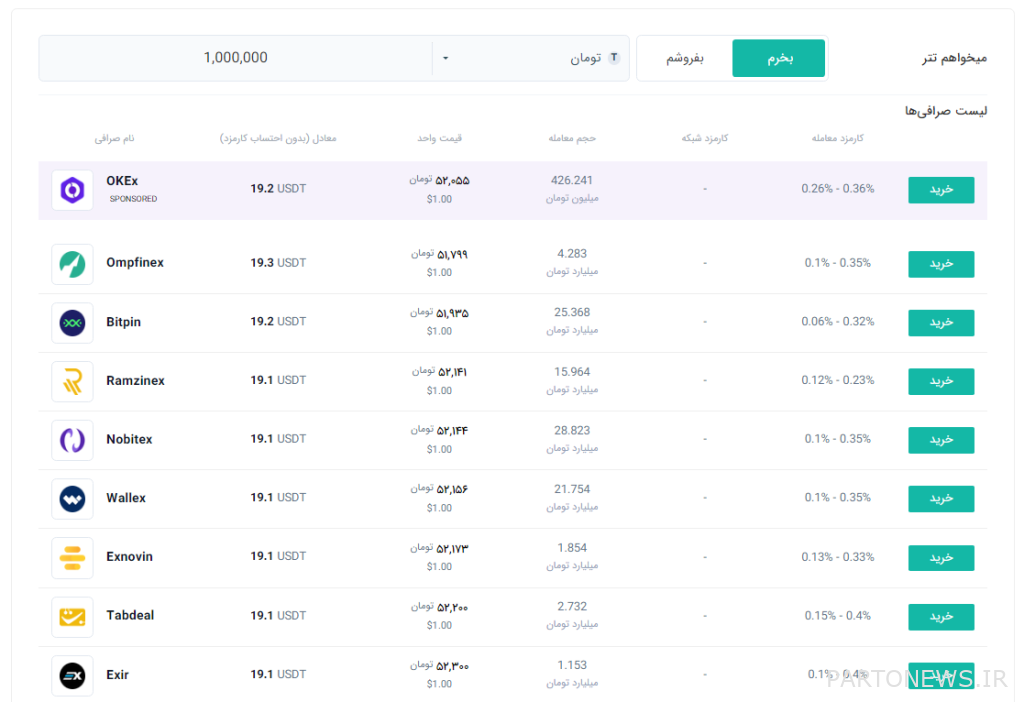This screenshot has width=1024, height=702.
Task: Click the 0.15% - 0.4% fee for Tabdeal
Action: (838, 616)
